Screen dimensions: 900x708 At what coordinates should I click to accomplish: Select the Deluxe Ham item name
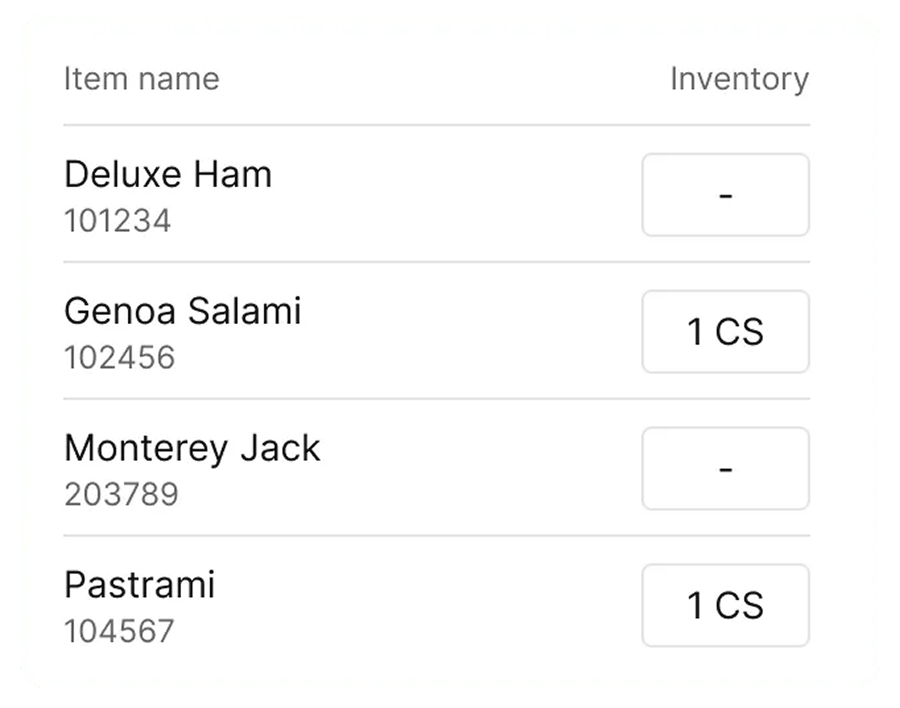(168, 174)
